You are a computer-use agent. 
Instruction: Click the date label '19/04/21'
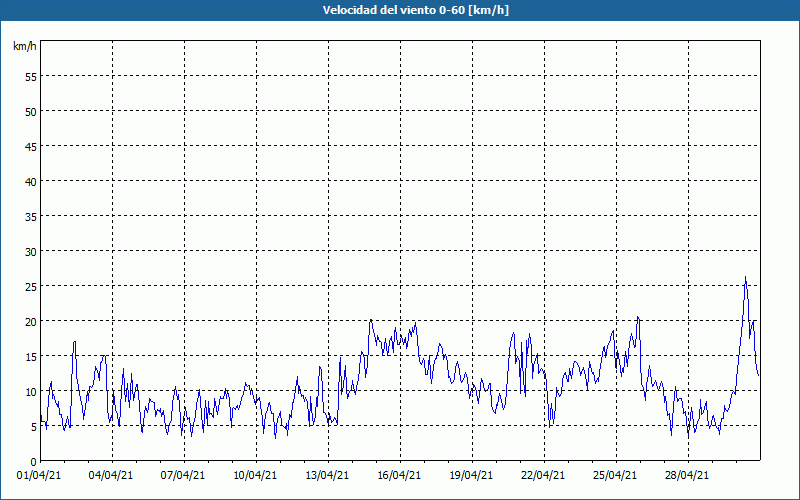[471, 475]
